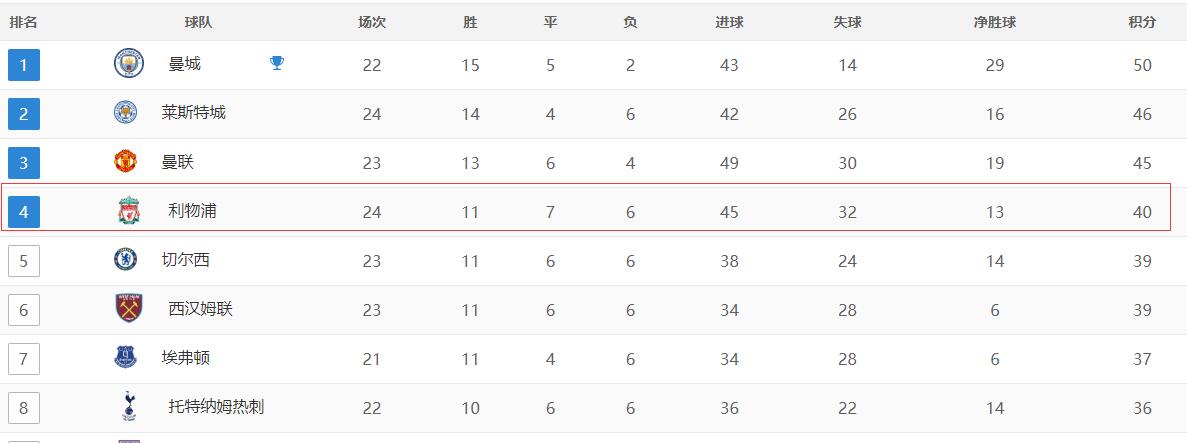Click the West Ham United crest
Screen dimensions: 1187x443
pos(129,308)
